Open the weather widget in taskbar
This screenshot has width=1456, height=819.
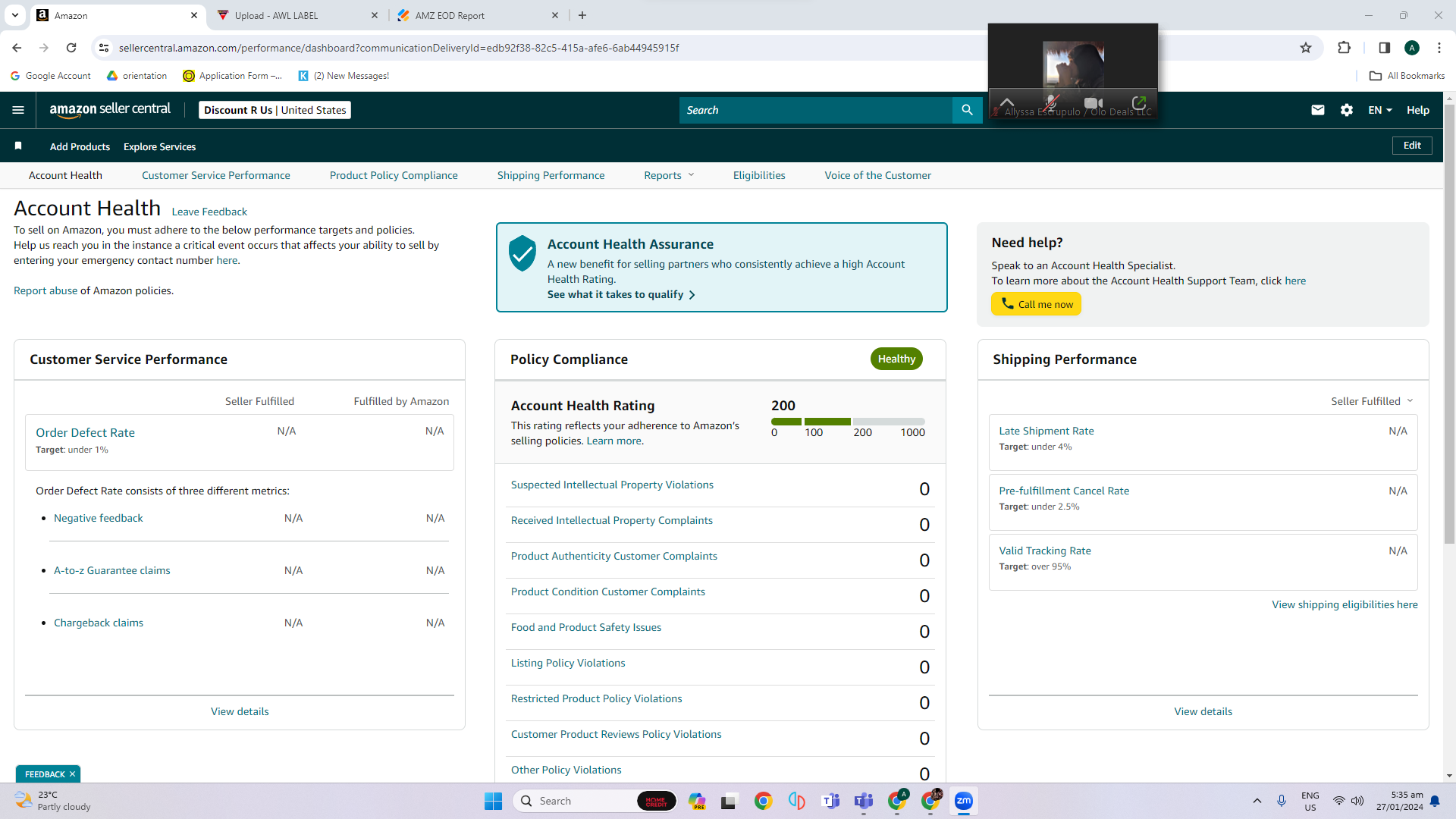click(52, 801)
